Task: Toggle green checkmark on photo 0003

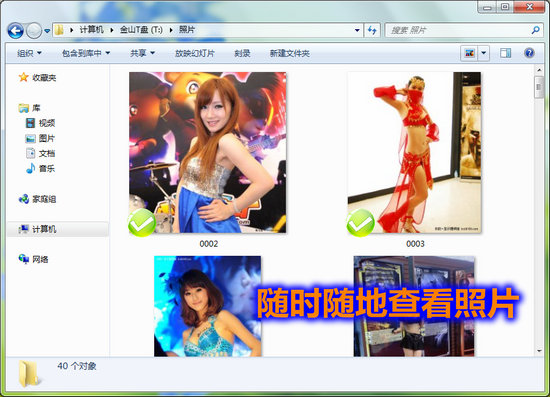Action: (x=360, y=223)
